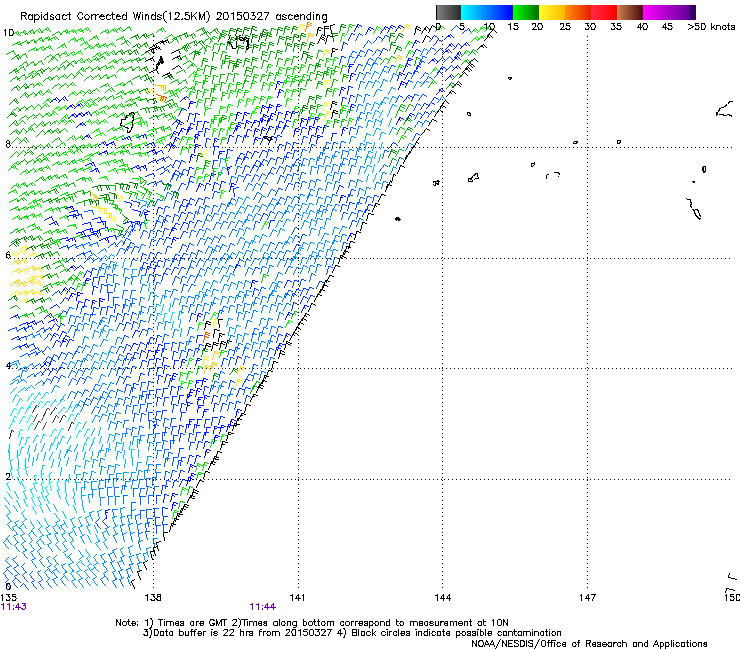The height and width of the screenshot is (650, 740).
Task: Select the red segment of the wind legend
Action: pos(604,12)
